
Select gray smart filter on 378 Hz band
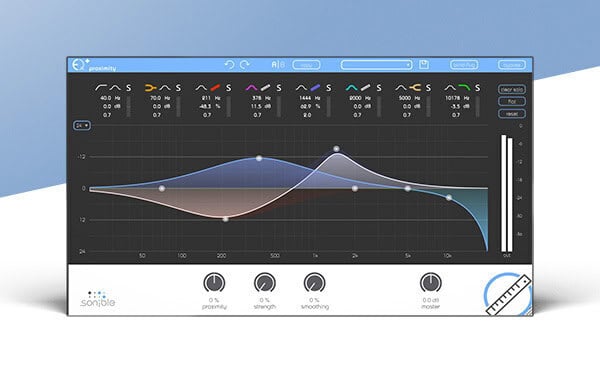266,88
